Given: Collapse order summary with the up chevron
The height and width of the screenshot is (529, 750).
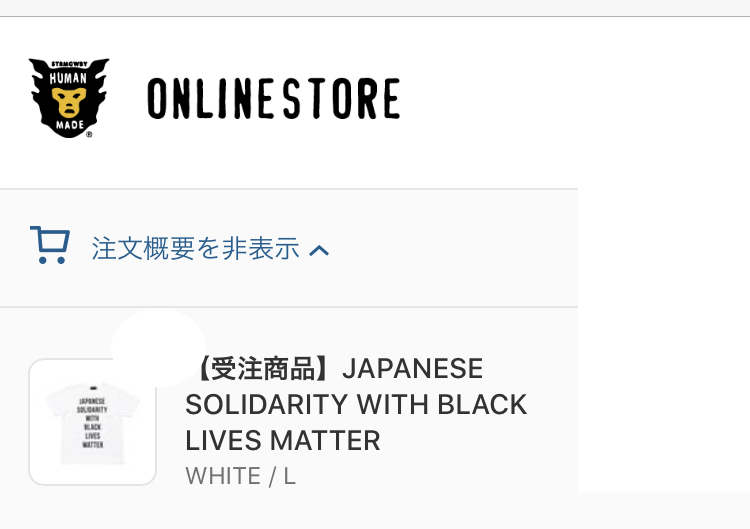Looking at the screenshot, I should [x=319, y=250].
